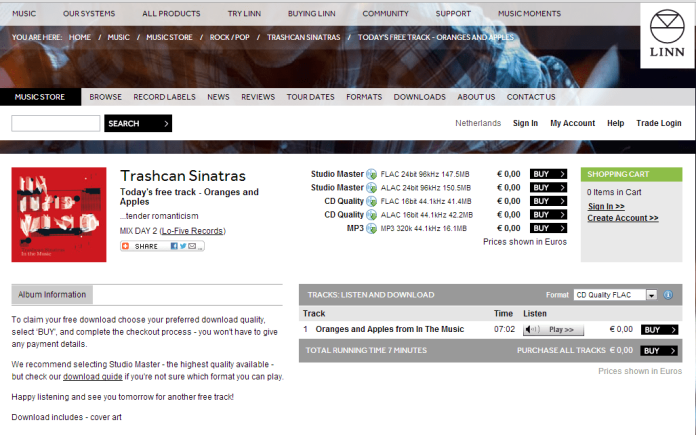Open BROWSE in store navigation
The width and height of the screenshot is (696, 435).
[x=105, y=97]
